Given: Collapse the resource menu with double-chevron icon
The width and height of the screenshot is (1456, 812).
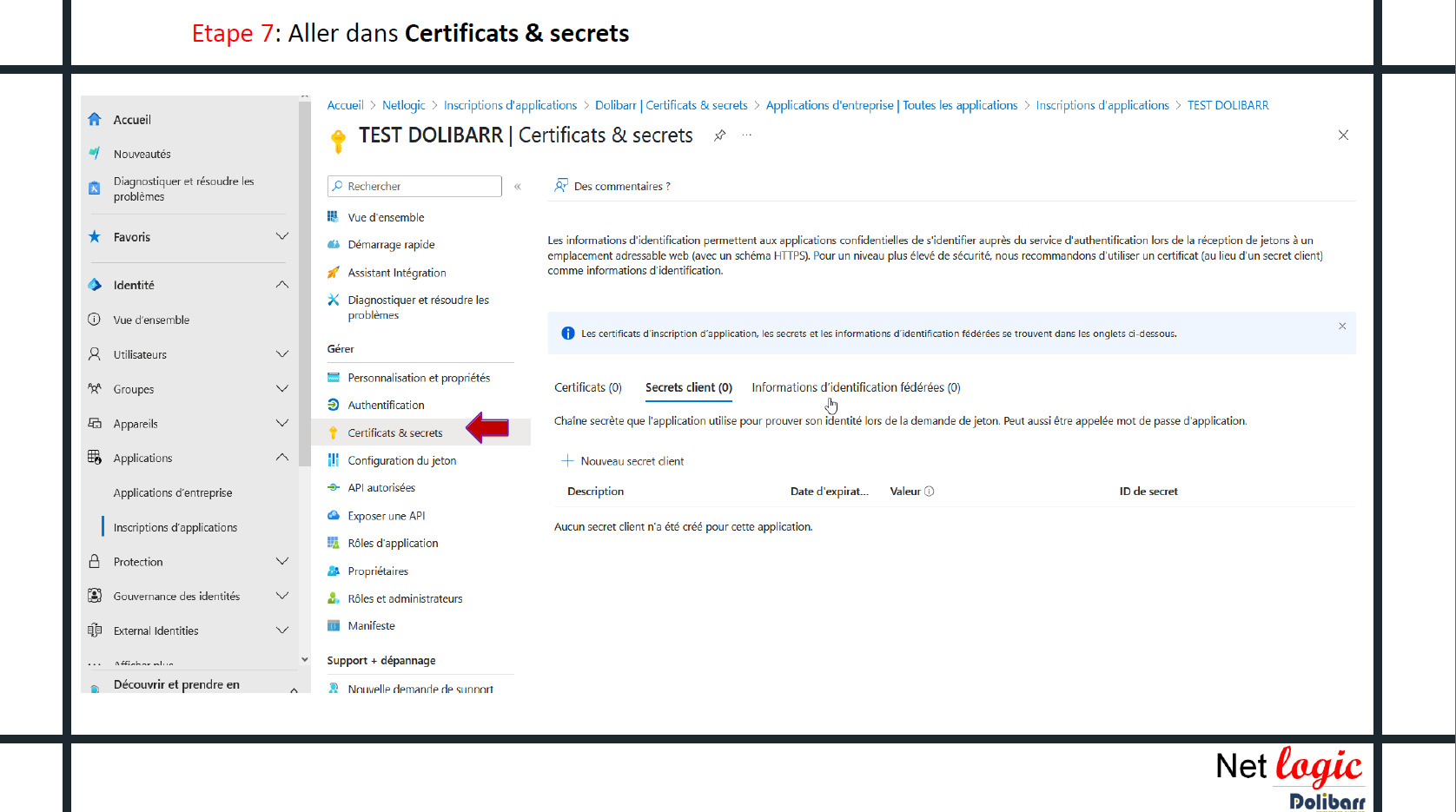Looking at the screenshot, I should tap(518, 187).
